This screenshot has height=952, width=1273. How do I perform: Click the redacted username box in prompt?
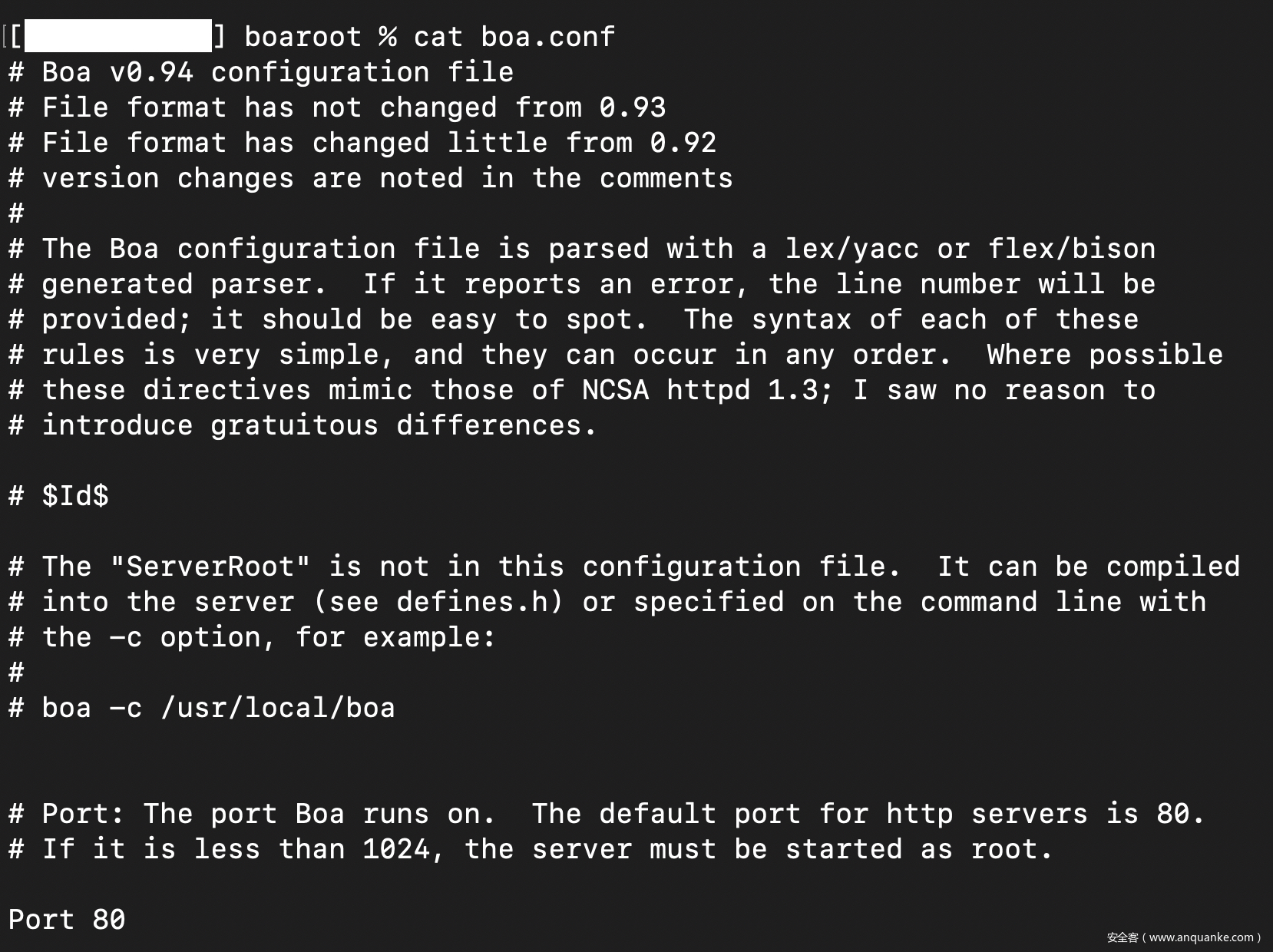coord(117,36)
